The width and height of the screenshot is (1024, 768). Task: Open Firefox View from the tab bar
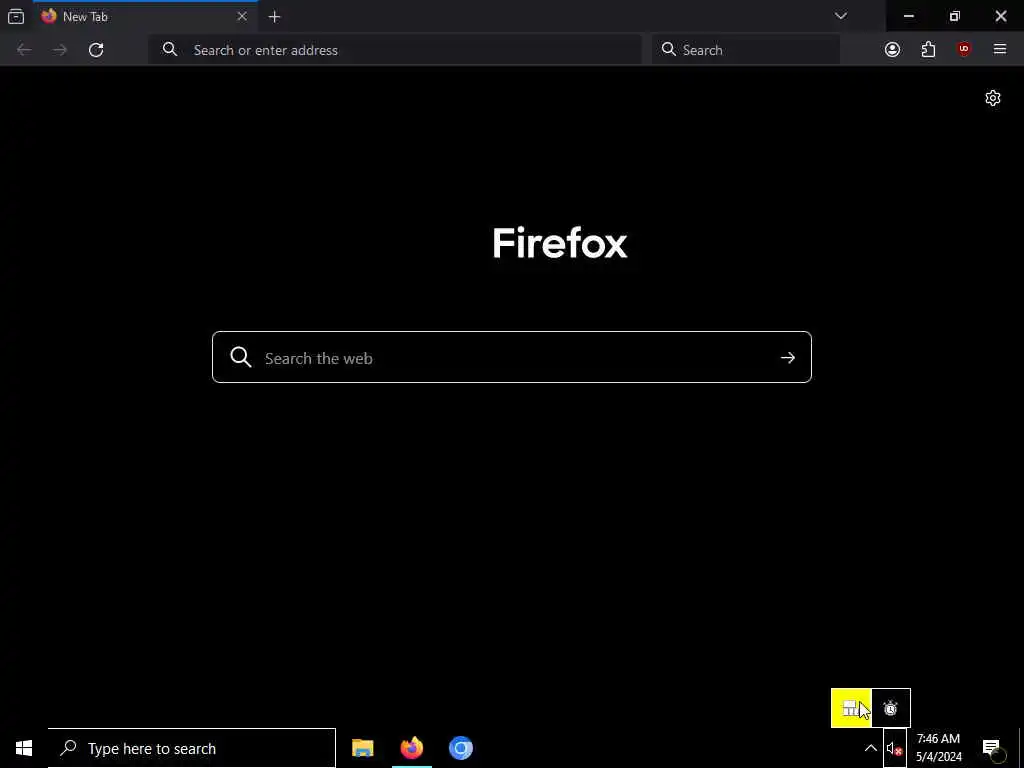click(16, 16)
